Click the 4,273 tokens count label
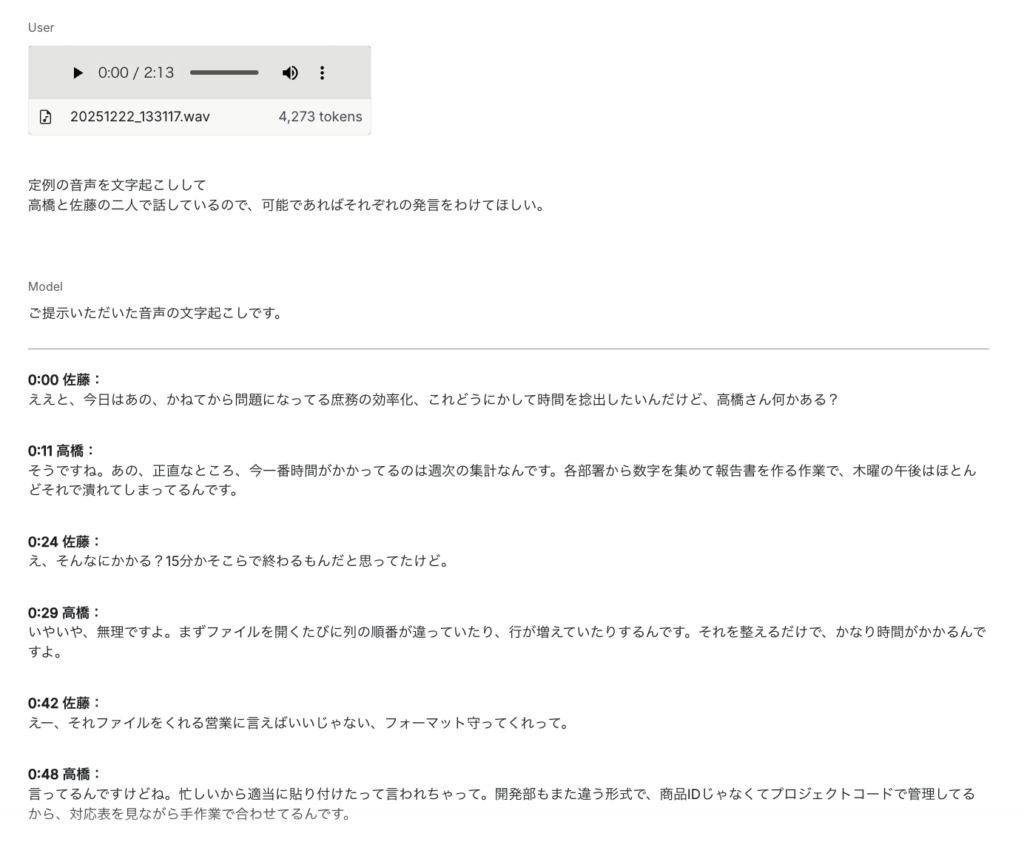 tap(320, 117)
